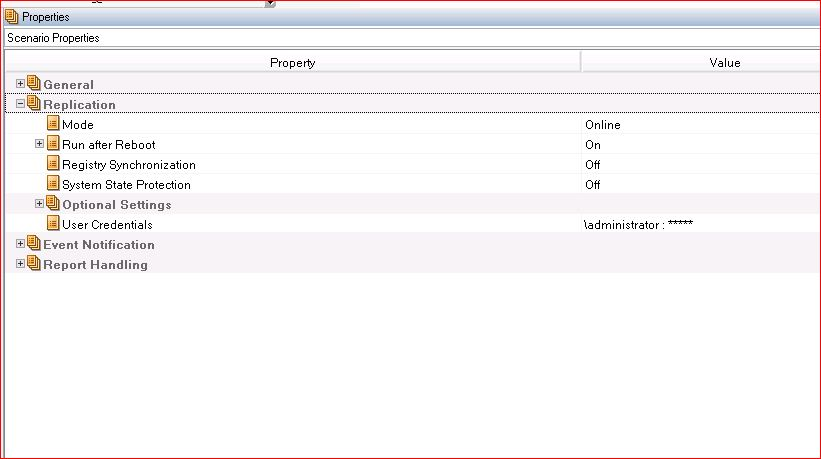This screenshot has width=821, height=459.
Task: Open the dropdown arrow above the Properties panel
Action: [270, 3]
